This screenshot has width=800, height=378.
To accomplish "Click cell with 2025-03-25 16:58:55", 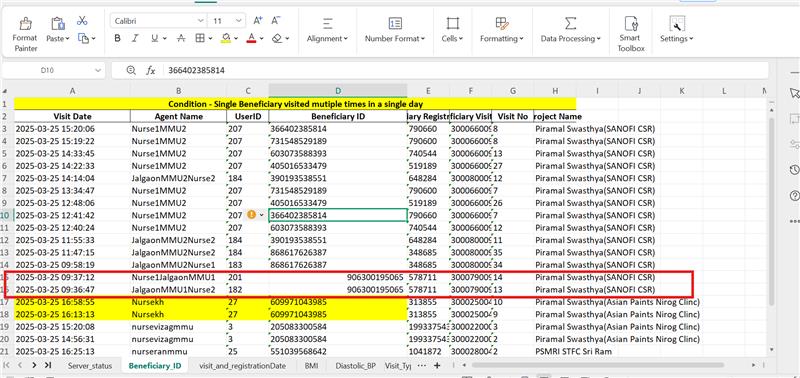I will [72, 302].
